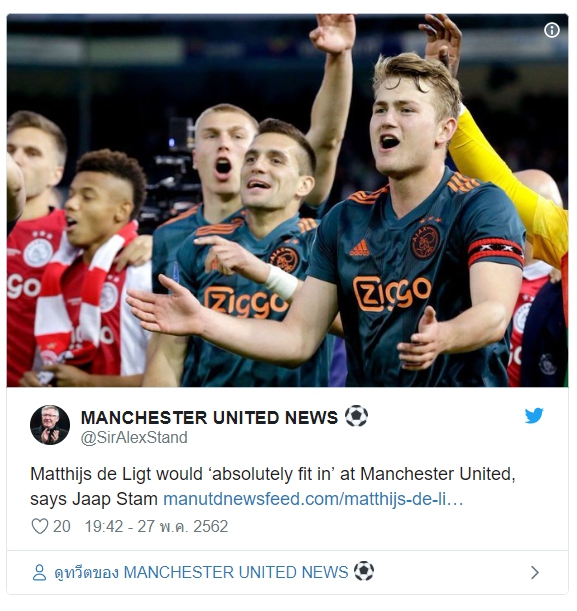The image size is (577, 611).
Task: Click the like count of 20
Action: coord(62,526)
